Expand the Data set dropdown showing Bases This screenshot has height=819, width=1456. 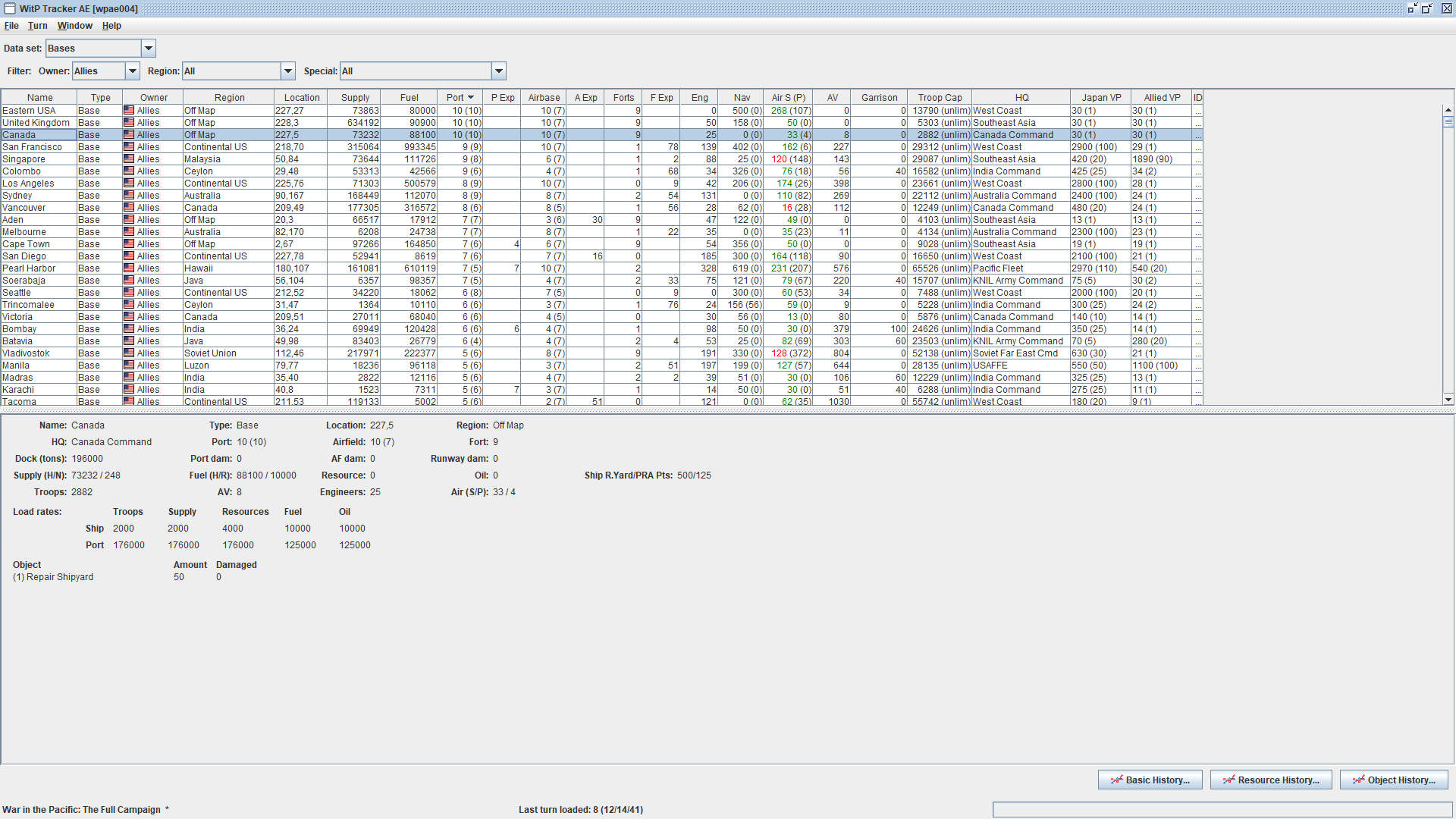point(149,49)
